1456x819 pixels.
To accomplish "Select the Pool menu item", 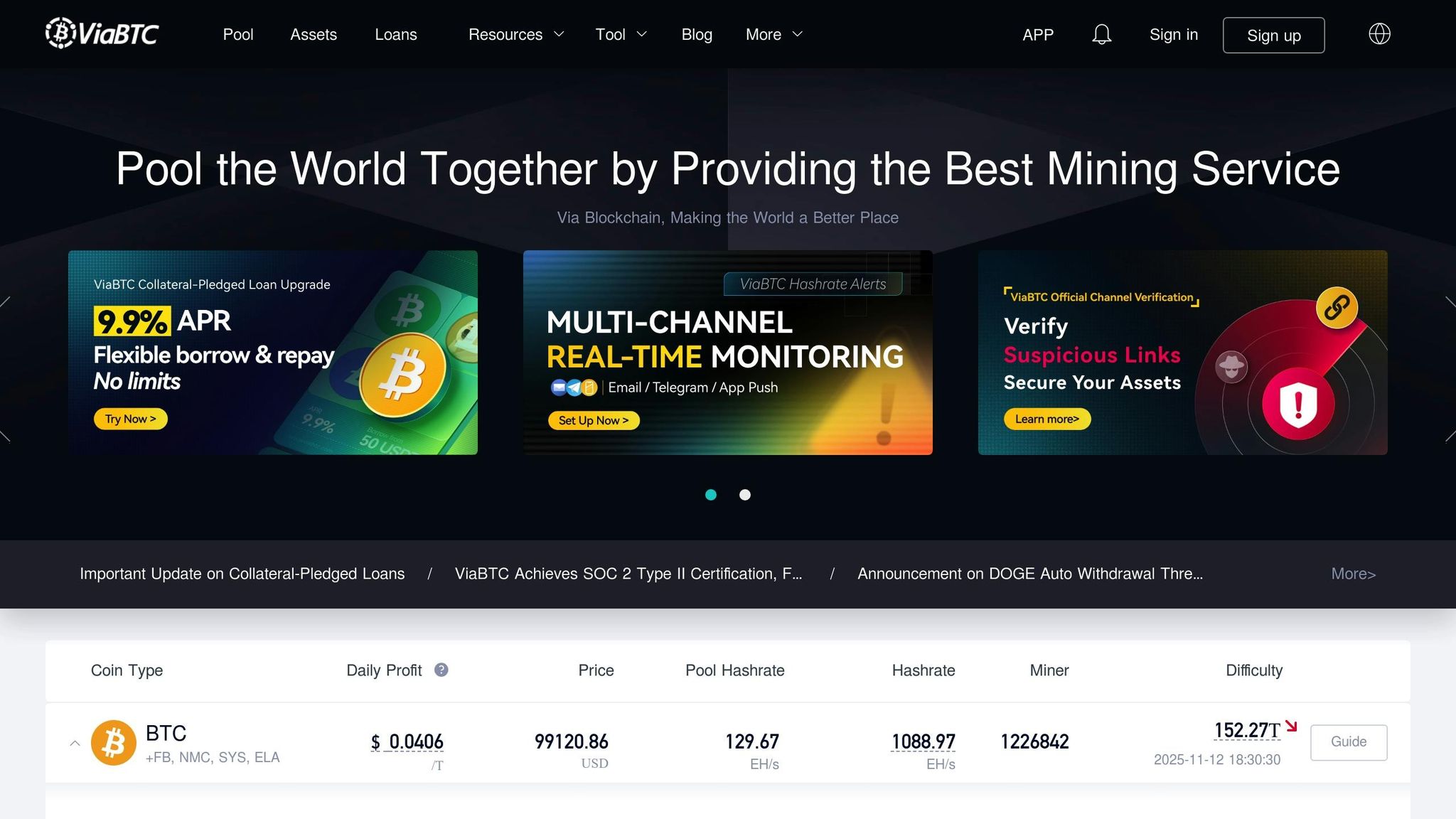I will [x=238, y=34].
